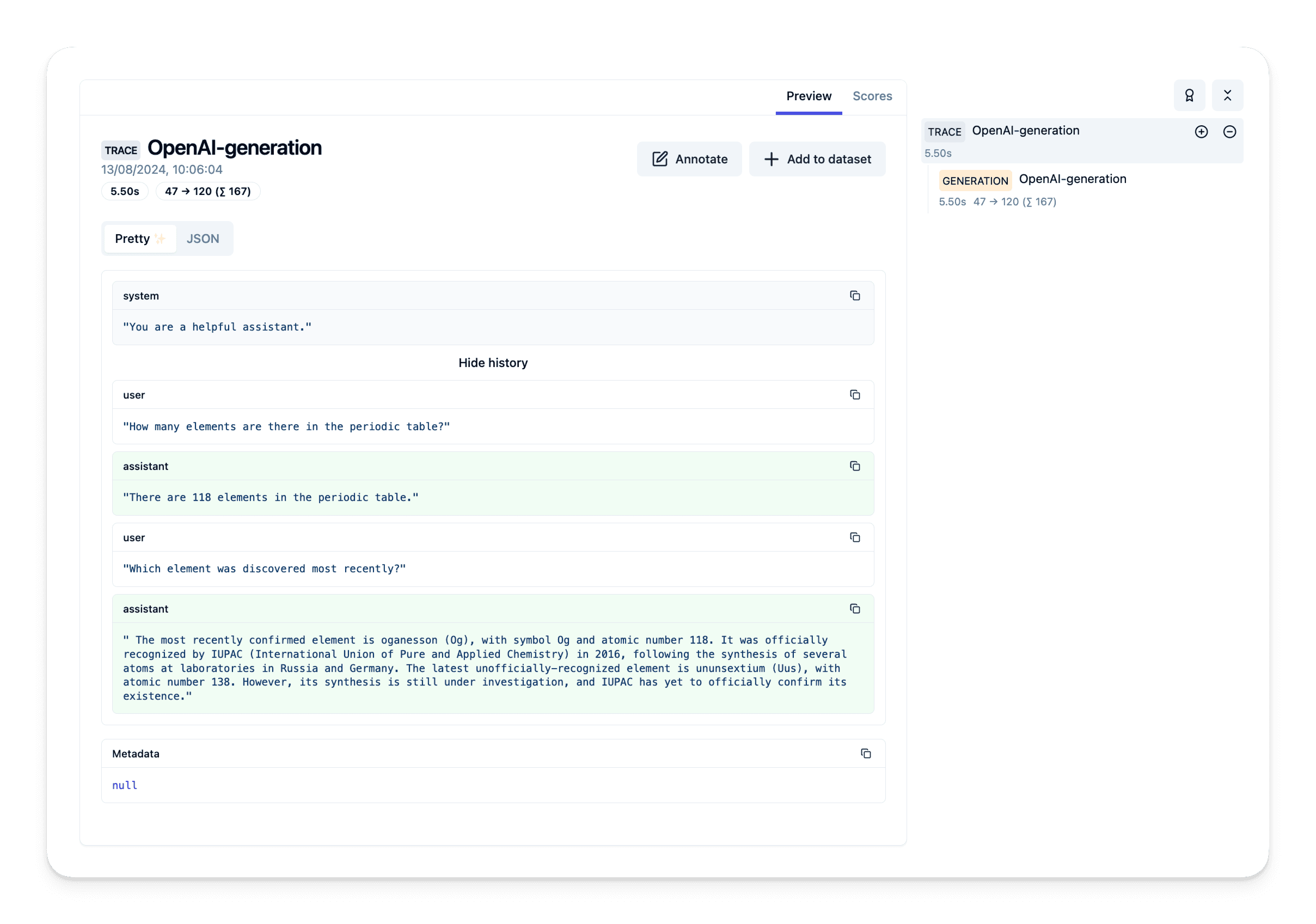The height and width of the screenshot is (924, 1316).
Task: Collapse the trace panel with the double-chevron icon
Action: click(1228, 95)
